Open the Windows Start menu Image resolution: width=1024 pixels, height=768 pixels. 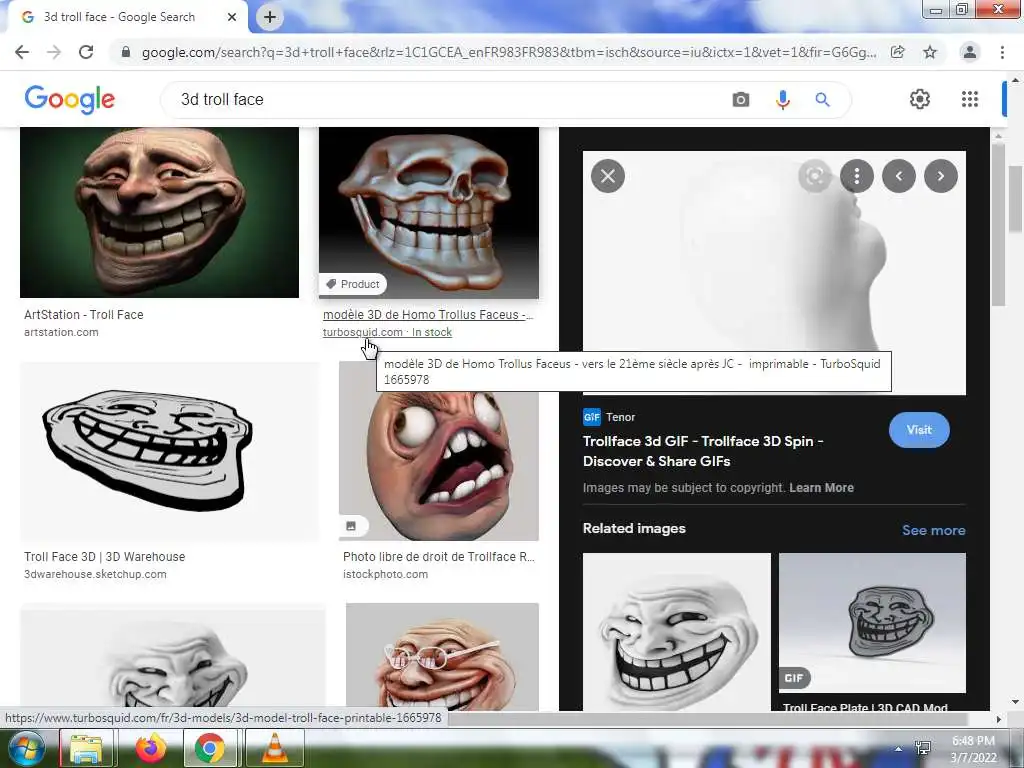coord(25,748)
